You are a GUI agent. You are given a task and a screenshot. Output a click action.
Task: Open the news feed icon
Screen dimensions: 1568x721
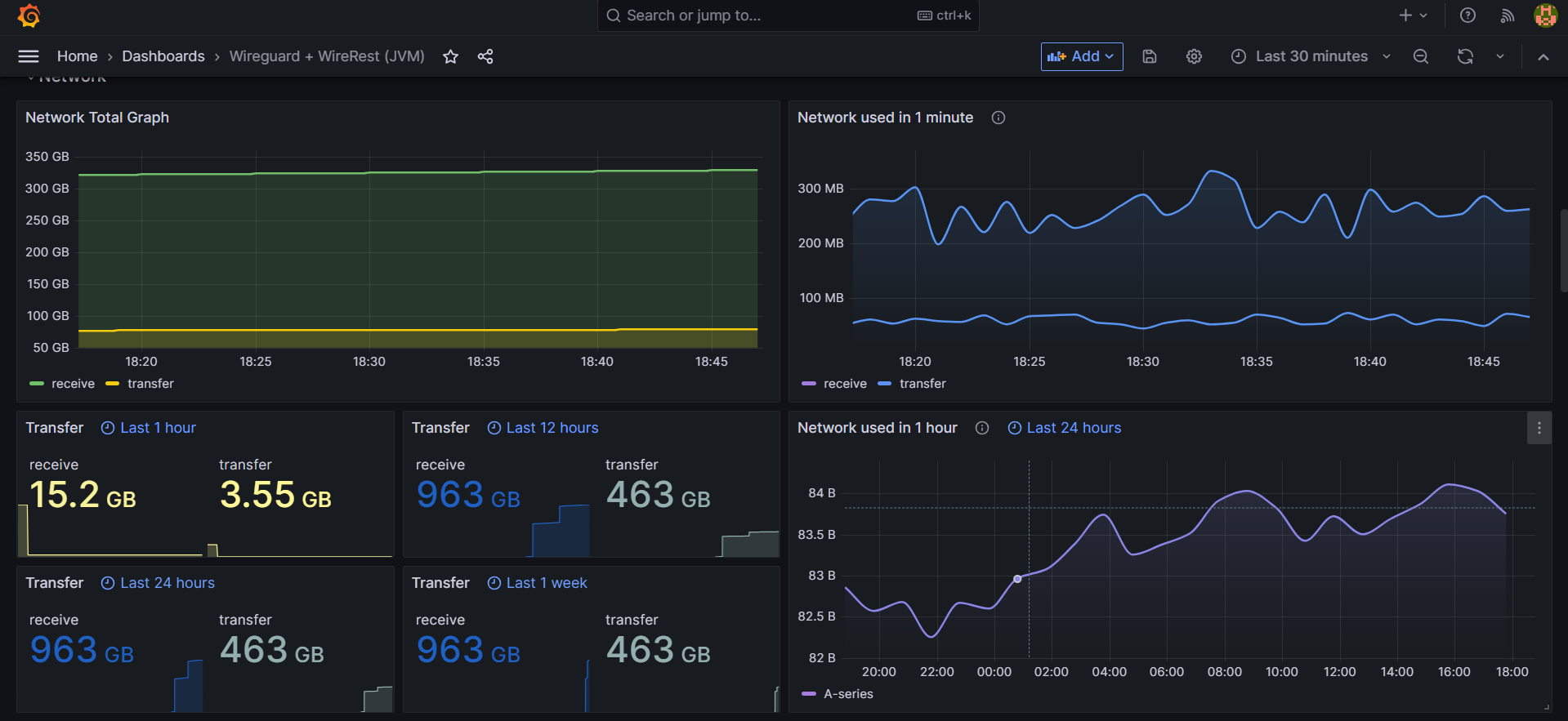[x=1508, y=16]
